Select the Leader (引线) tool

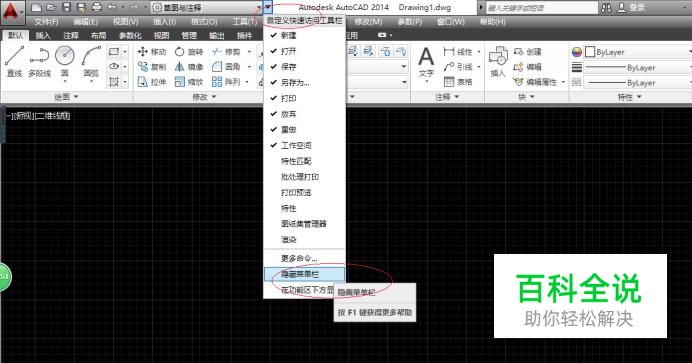[458, 67]
